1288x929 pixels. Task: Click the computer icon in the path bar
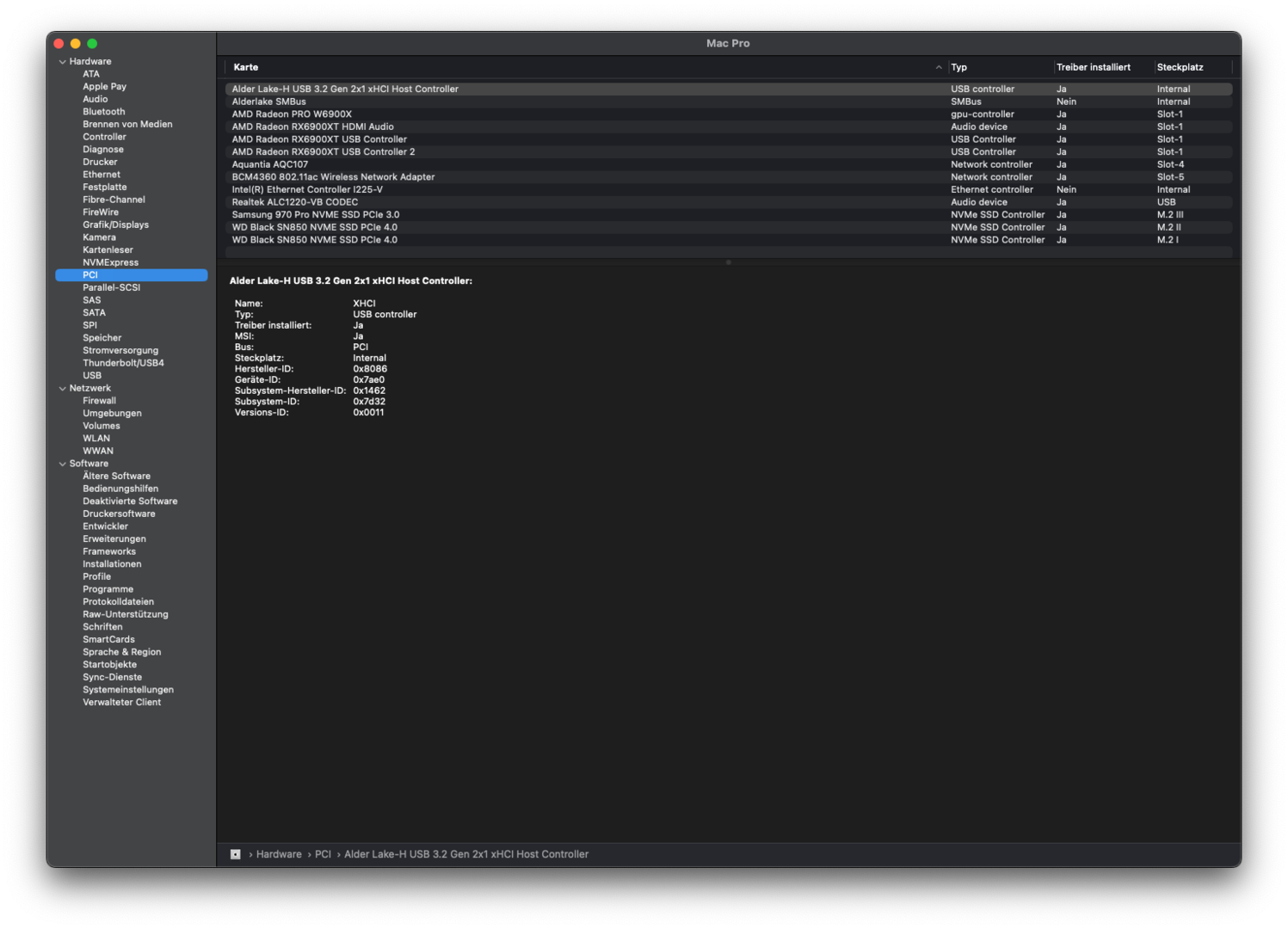(x=235, y=854)
